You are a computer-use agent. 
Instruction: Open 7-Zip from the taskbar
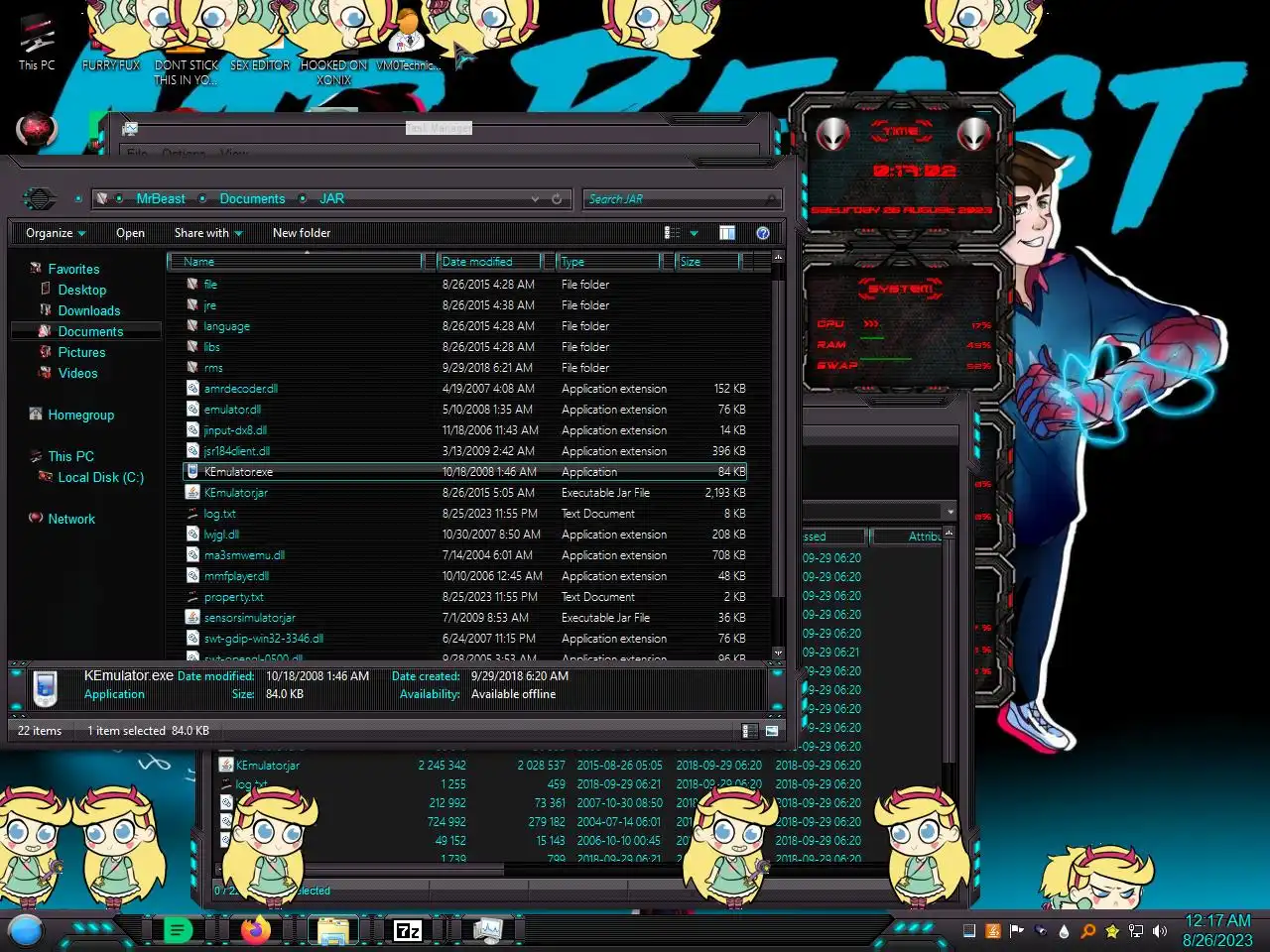point(408,930)
